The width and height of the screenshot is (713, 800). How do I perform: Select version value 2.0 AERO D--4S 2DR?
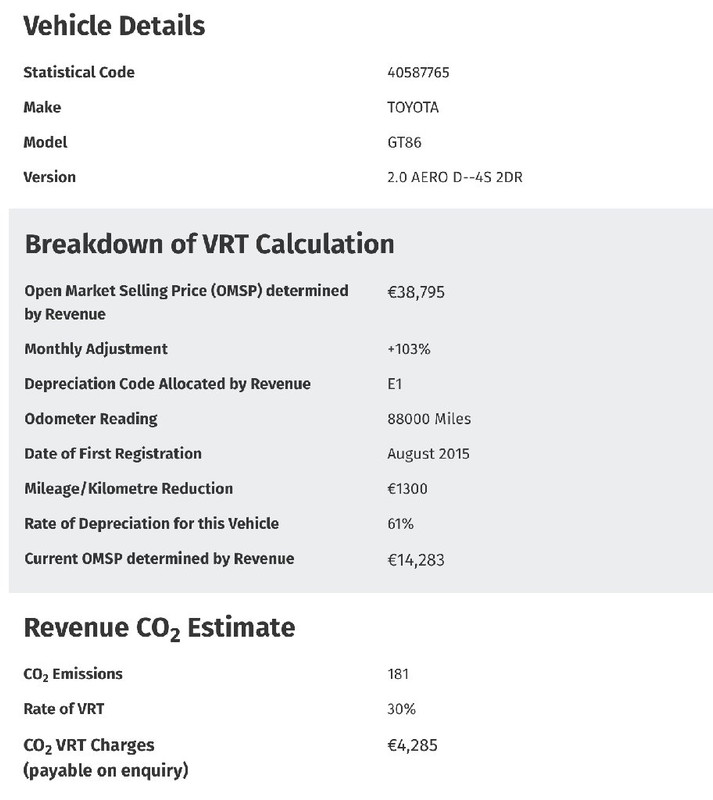point(455,177)
